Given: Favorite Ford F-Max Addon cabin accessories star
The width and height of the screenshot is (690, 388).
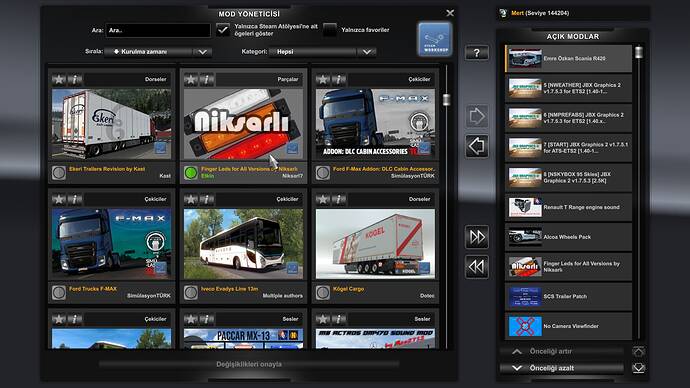Looking at the screenshot, I should [323, 79].
